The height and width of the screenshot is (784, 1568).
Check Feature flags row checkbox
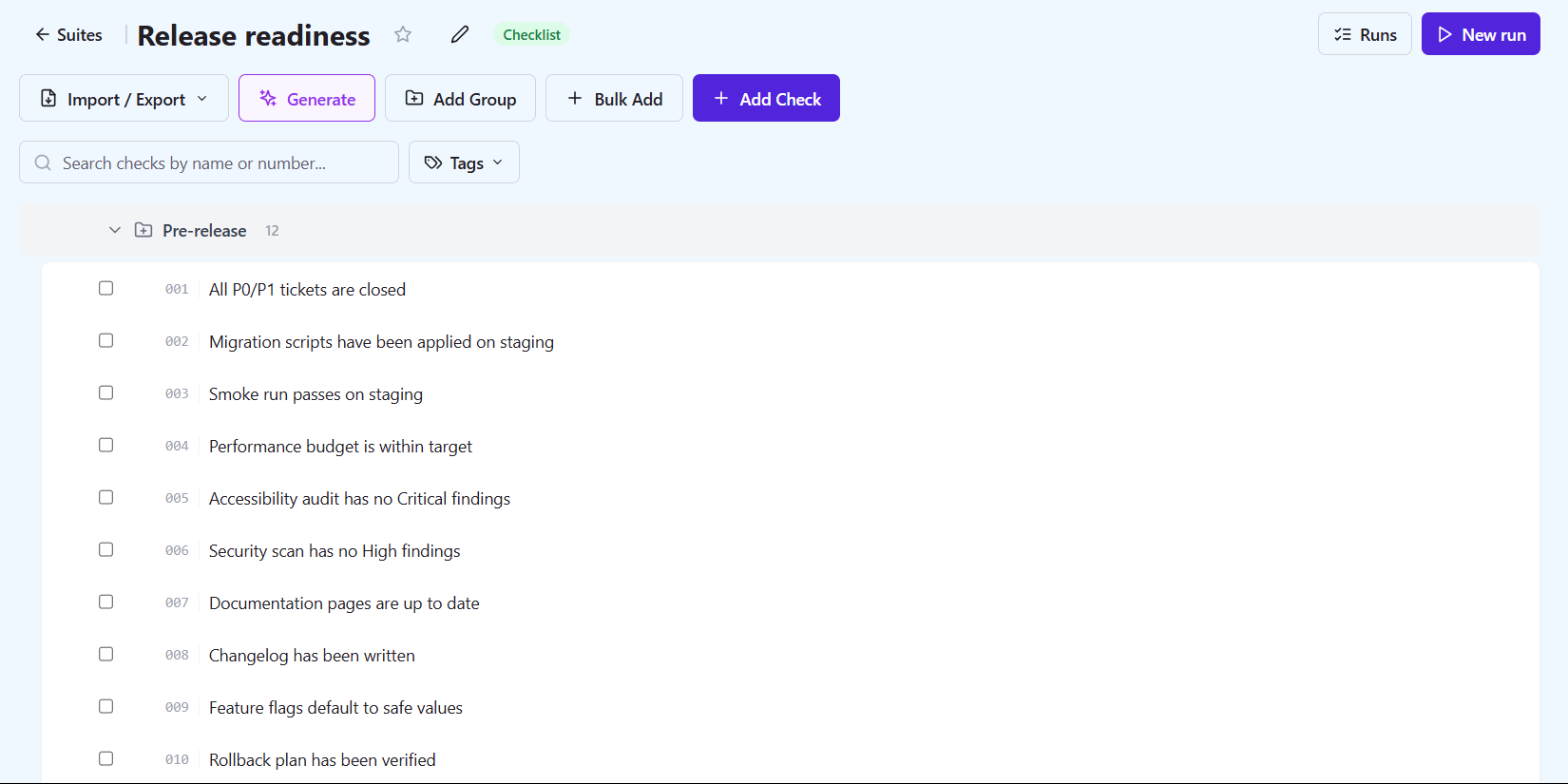click(106, 706)
